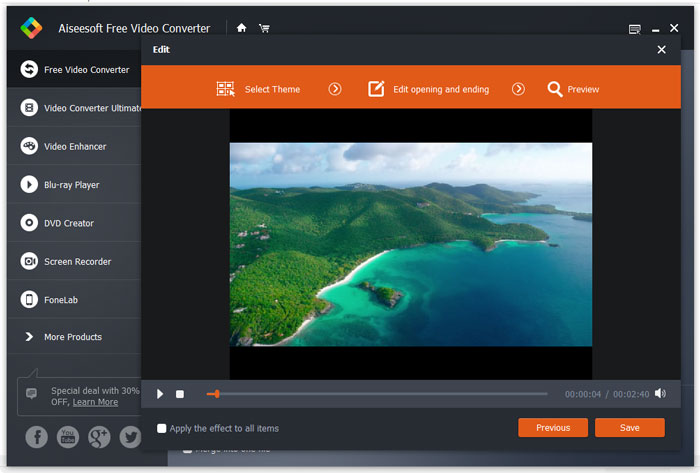
Task: Click the Previous button
Action: point(553,427)
